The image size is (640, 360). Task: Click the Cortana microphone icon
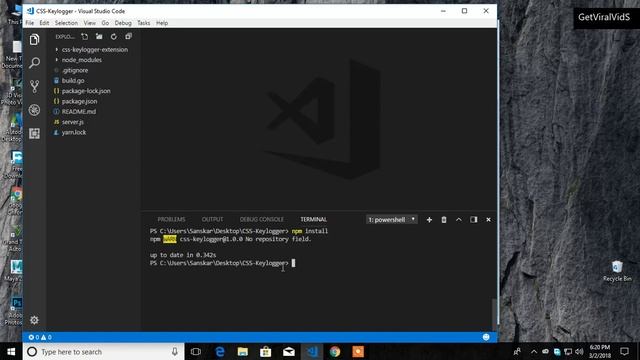pyautogui.click(x=175, y=351)
